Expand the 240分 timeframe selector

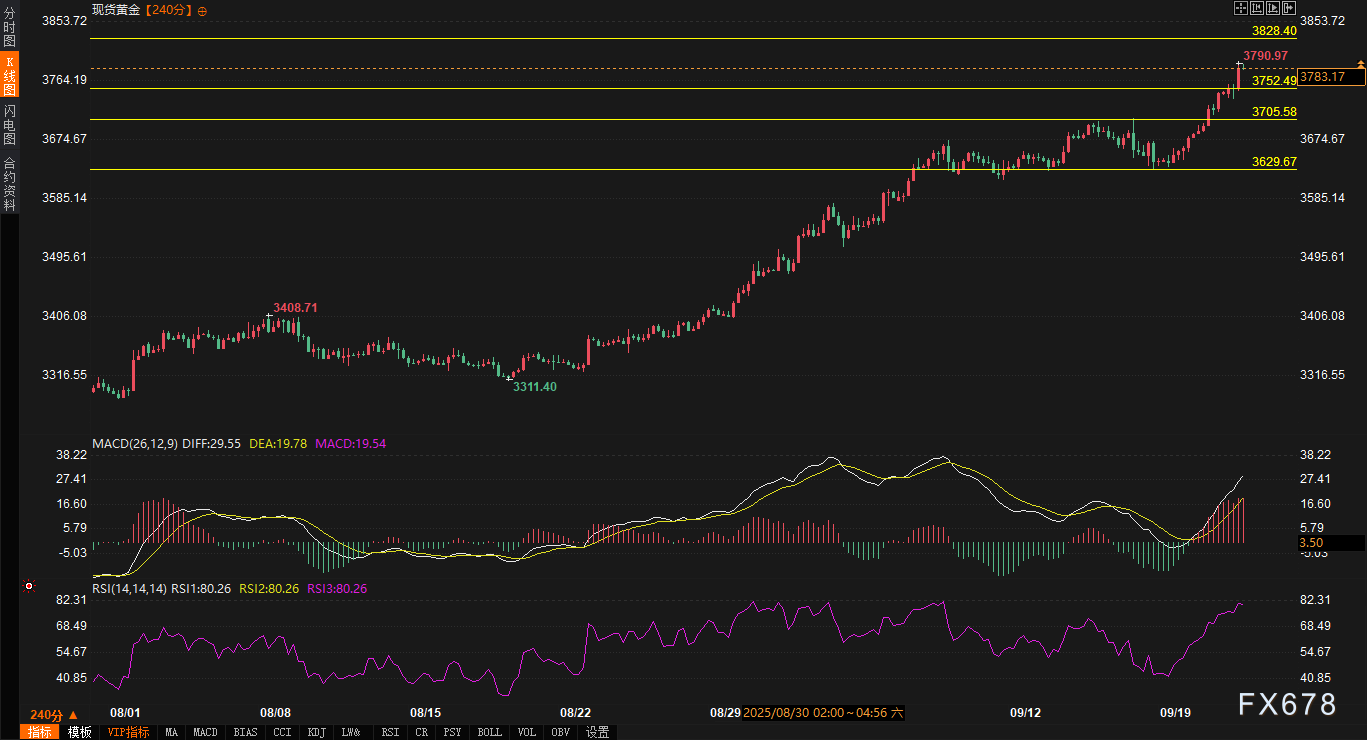click(x=53, y=715)
